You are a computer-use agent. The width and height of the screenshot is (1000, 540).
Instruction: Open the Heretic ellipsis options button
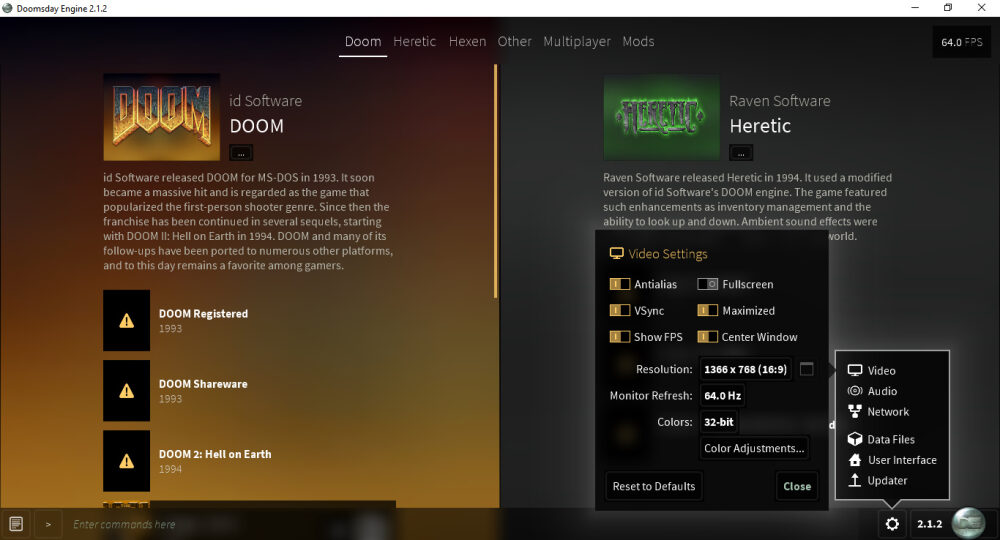pos(741,153)
